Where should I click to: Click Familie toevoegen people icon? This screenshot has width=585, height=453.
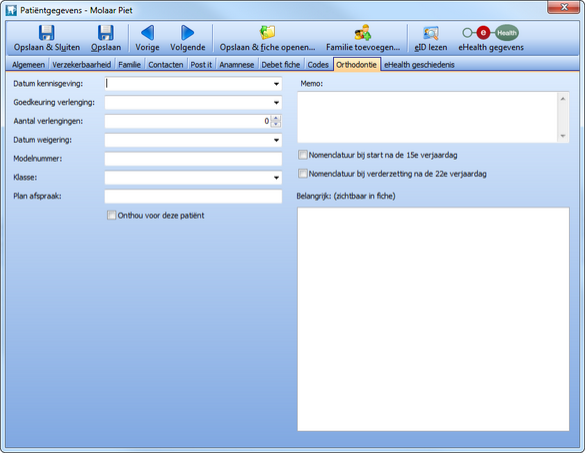point(363,32)
